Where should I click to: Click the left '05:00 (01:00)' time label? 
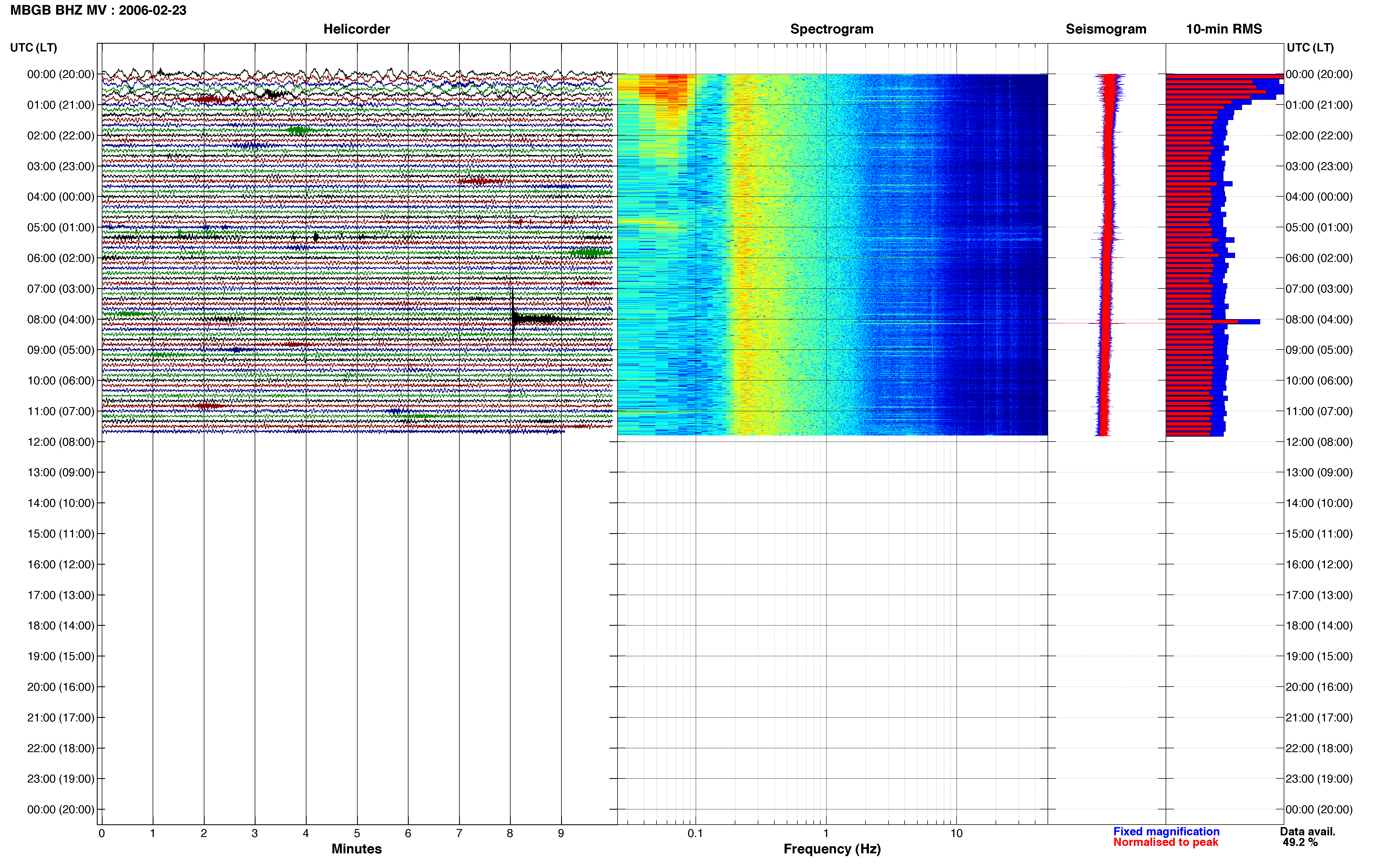pos(61,227)
